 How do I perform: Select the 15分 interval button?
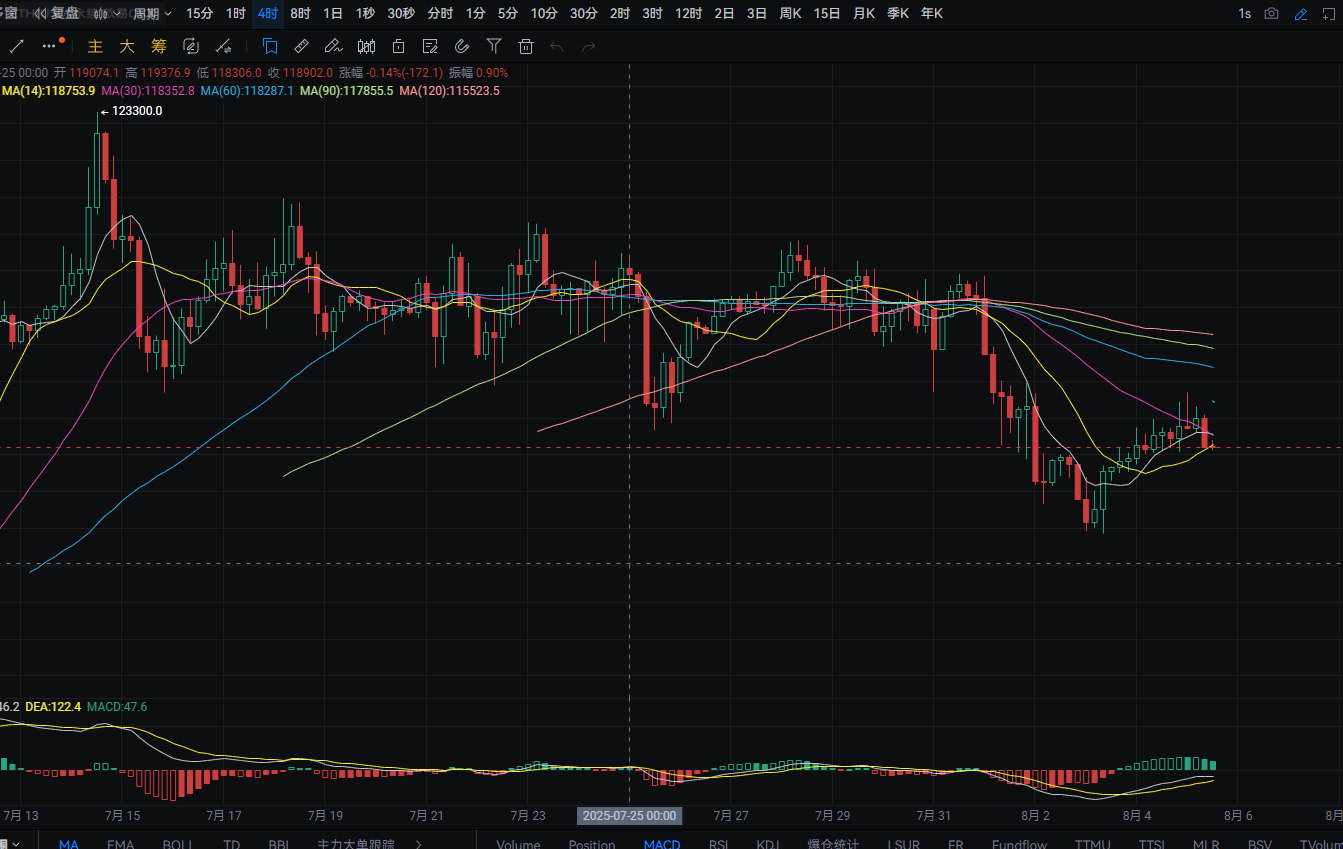200,14
